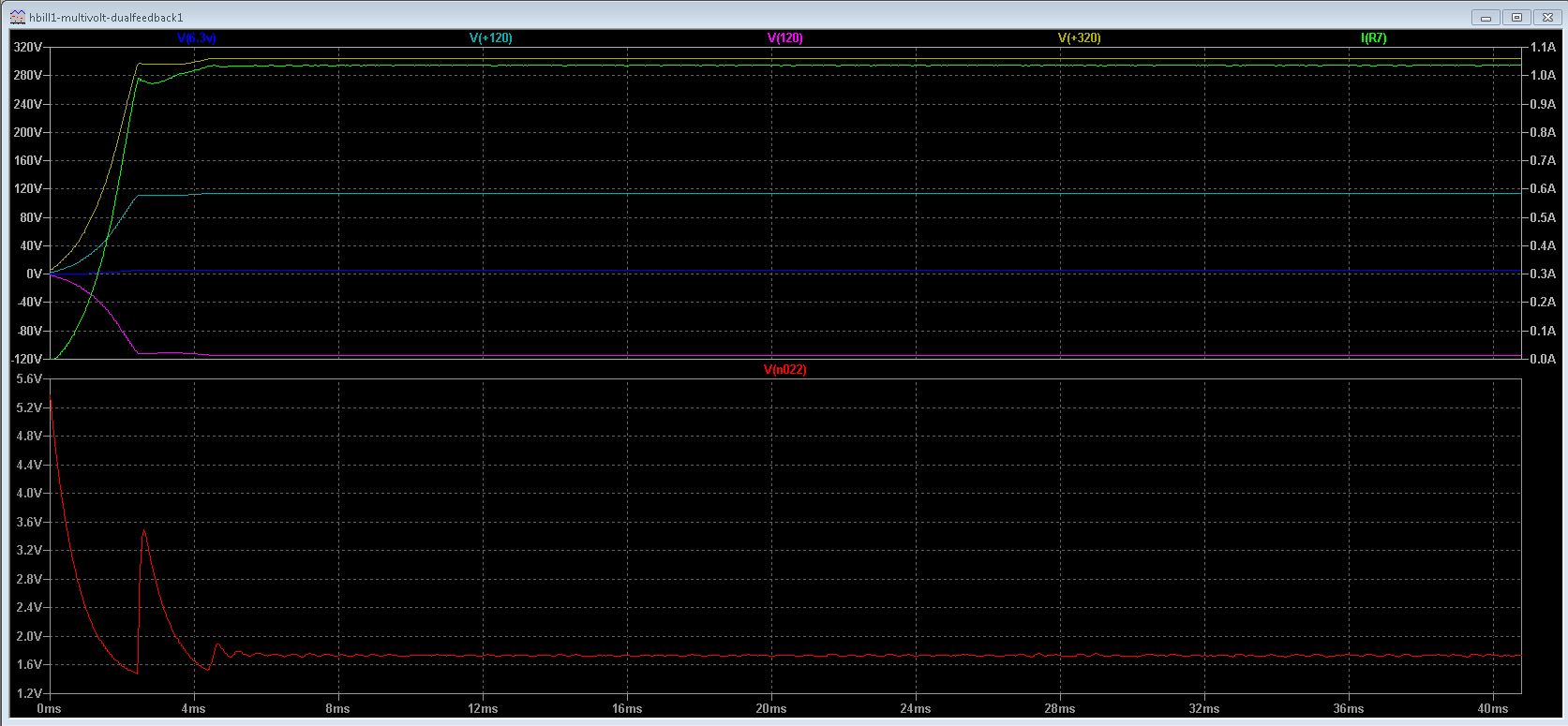The width and height of the screenshot is (1568, 726).
Task: Click the 20ms time axis label
Action: 771,709
